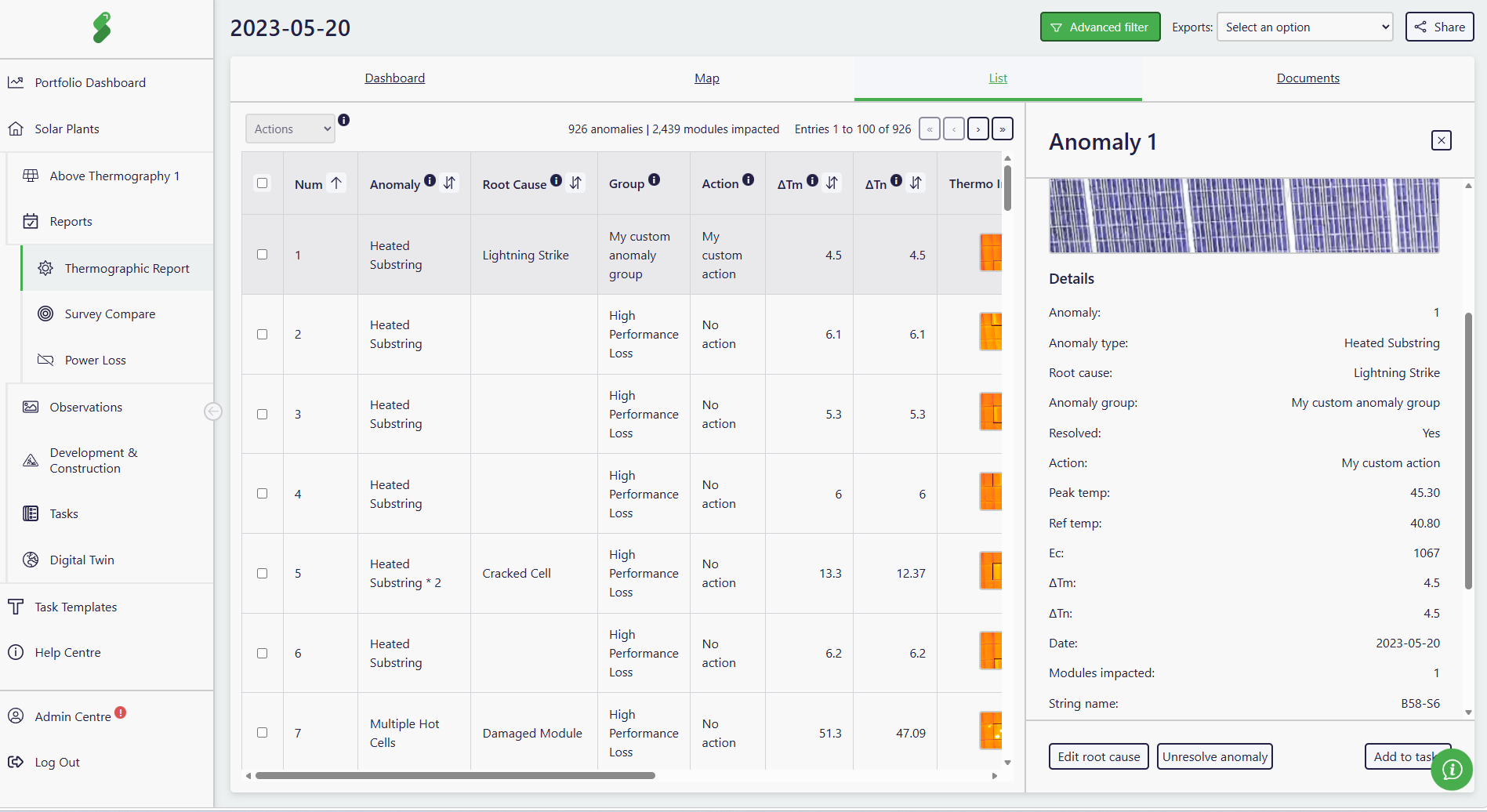Click the Observations image icon
The height and width of the screenshot is (812, 1487).
point(31,407)
